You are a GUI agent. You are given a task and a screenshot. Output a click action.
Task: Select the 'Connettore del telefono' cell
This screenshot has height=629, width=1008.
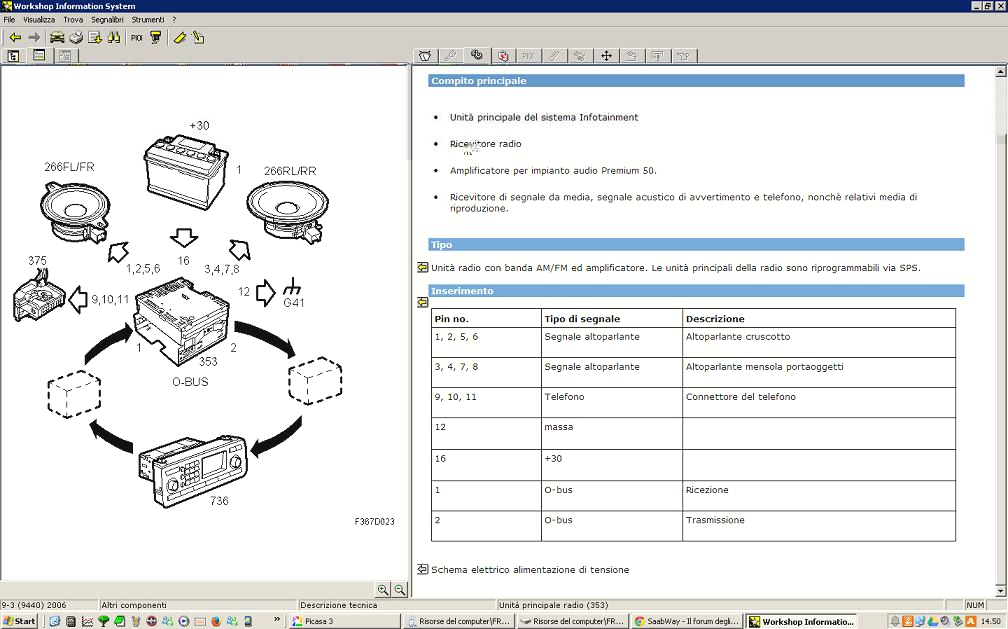[x=818, y=402]
